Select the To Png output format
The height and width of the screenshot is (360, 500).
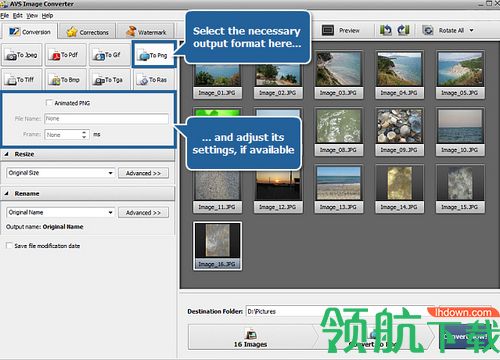pos(154,55)
